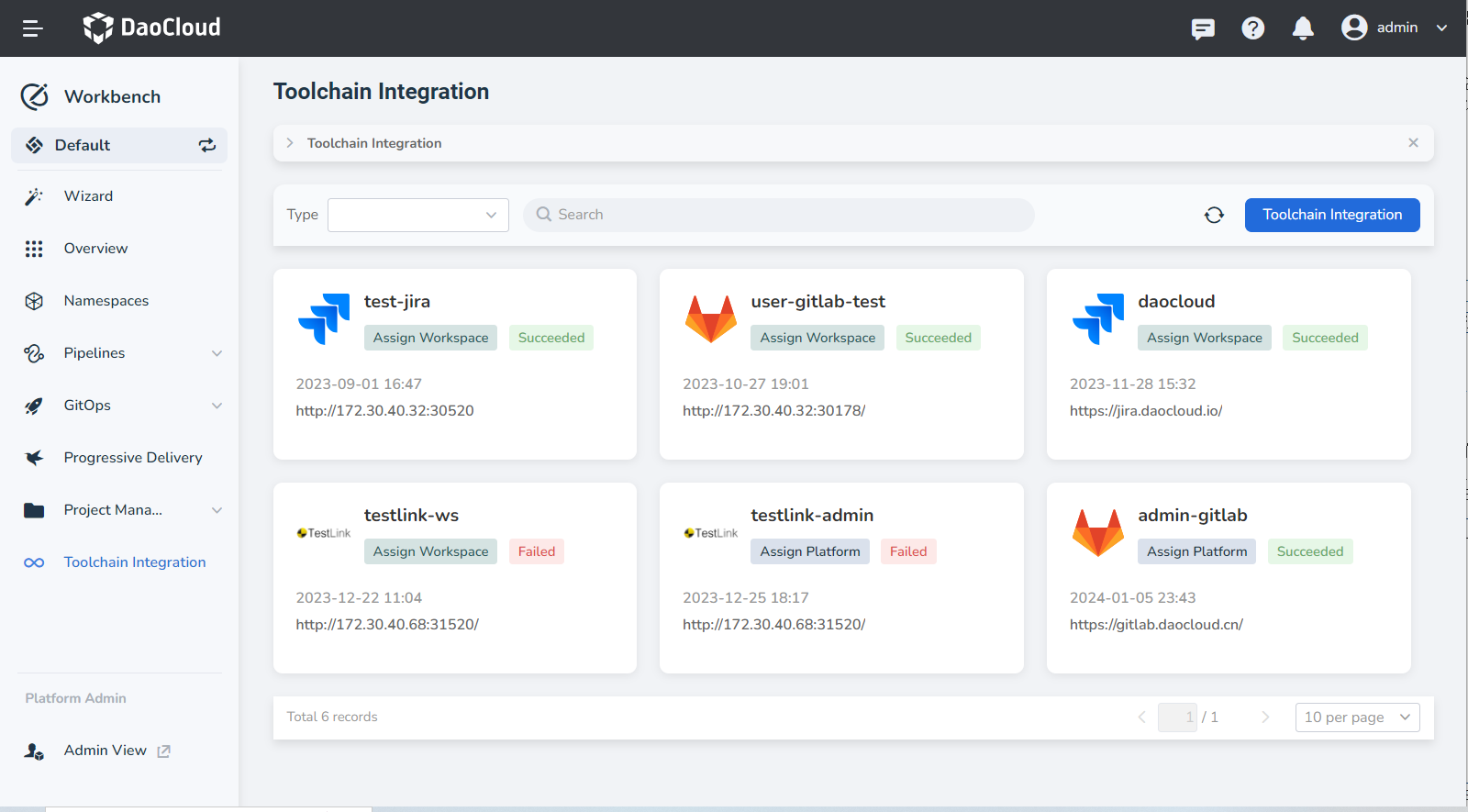Open the 10 per page selector
This screenshot has height=812, width=1468.
tap(1356, 717)
